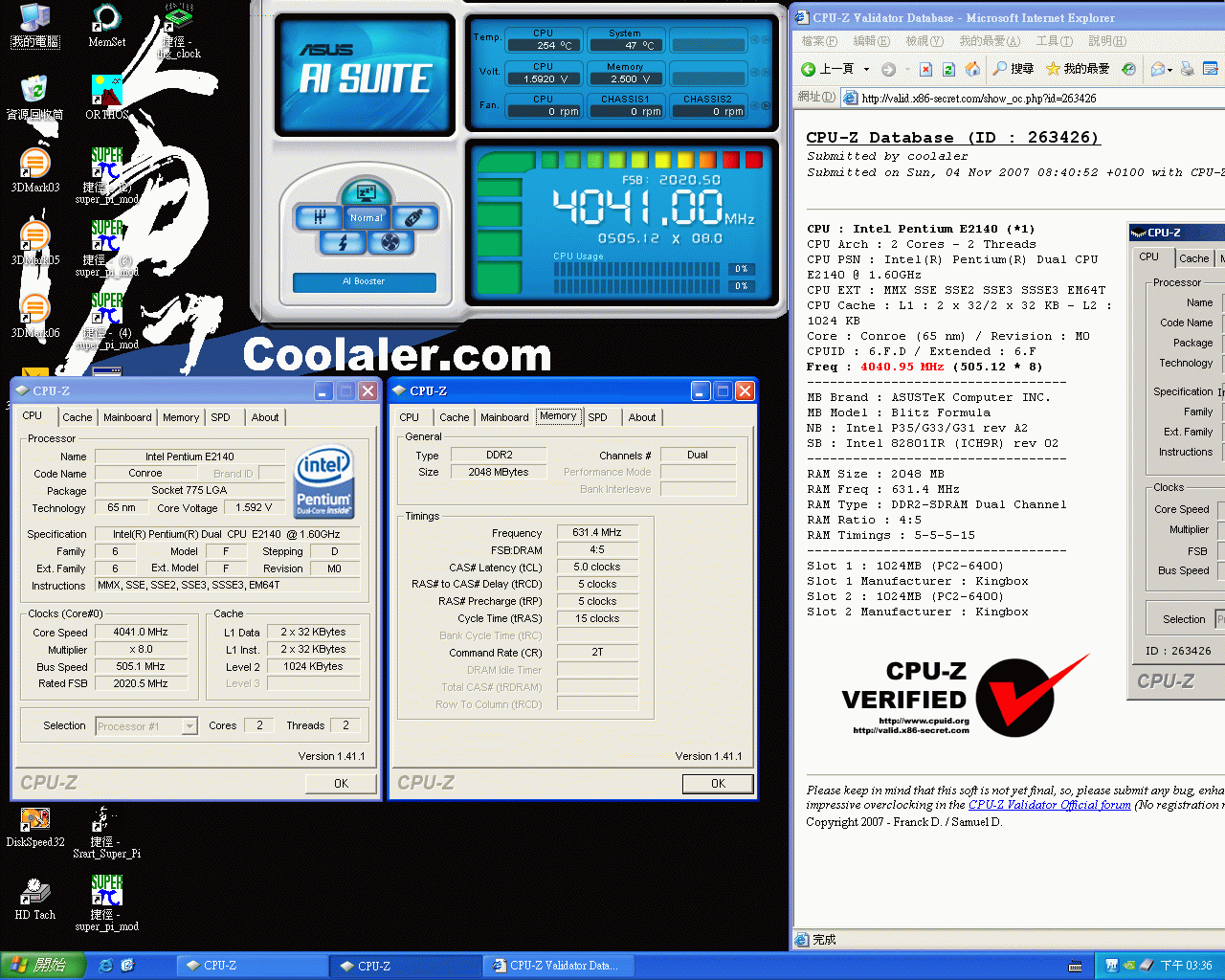Click AI Suite nitro bottle icon button

pos(413,217)
